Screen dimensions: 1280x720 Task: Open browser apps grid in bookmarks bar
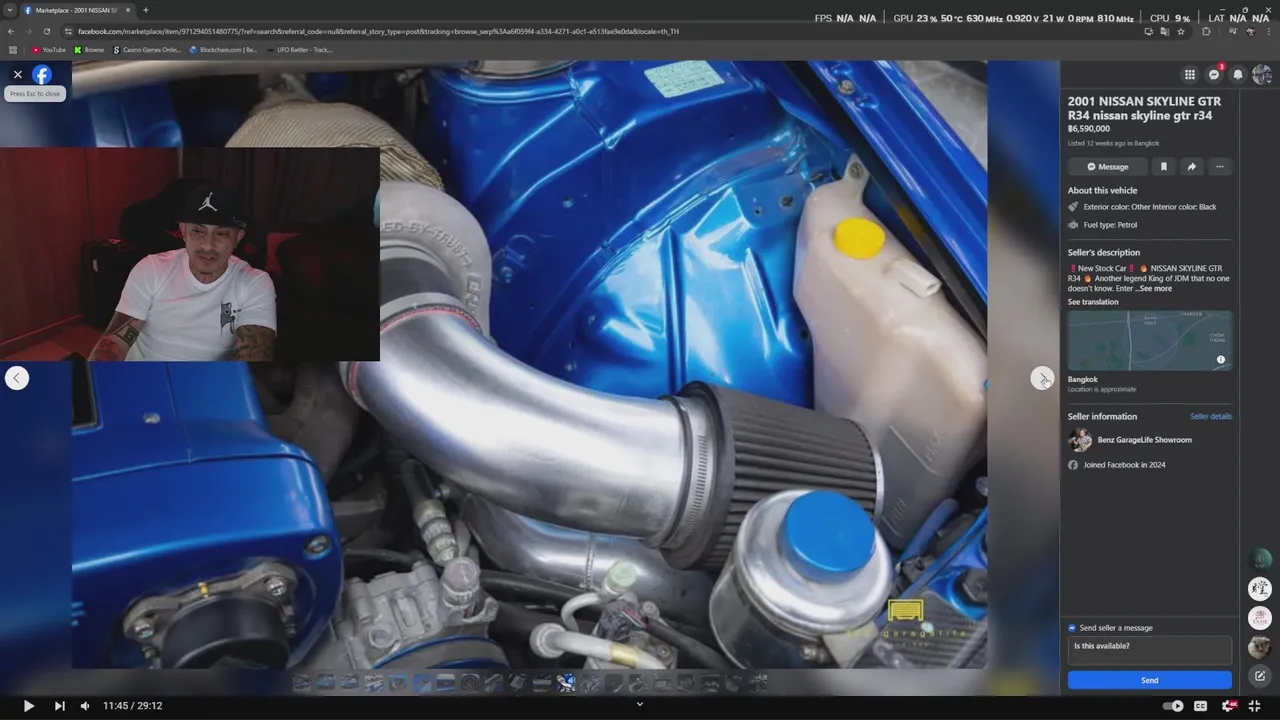pos(13,49)
